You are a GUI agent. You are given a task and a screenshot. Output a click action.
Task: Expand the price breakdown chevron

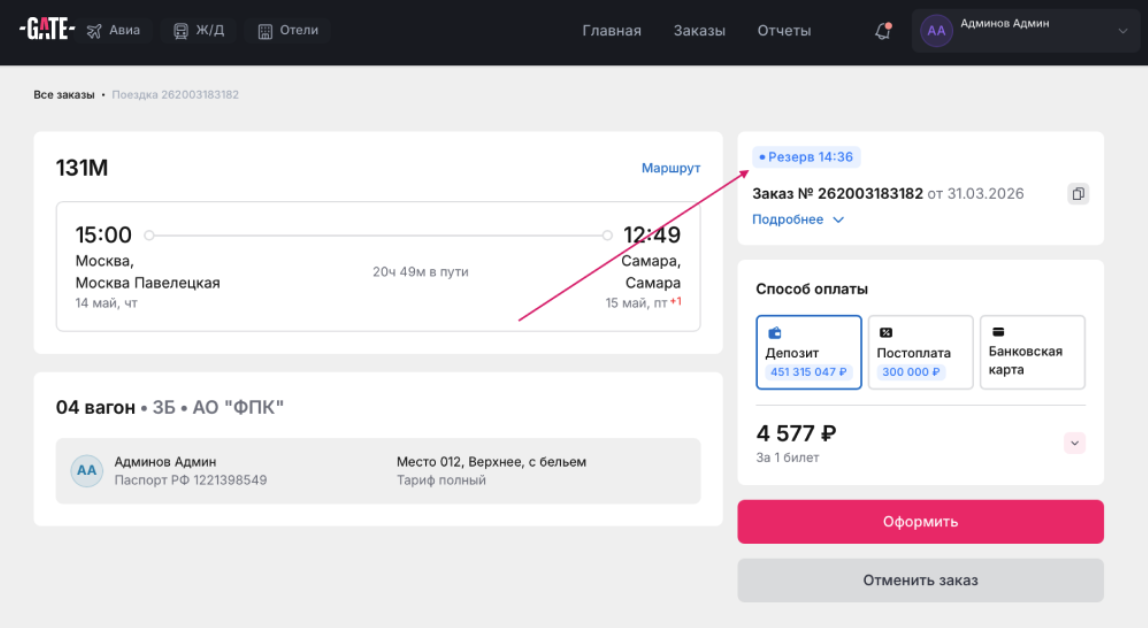pyautogui.click(x=1075, y=442)
